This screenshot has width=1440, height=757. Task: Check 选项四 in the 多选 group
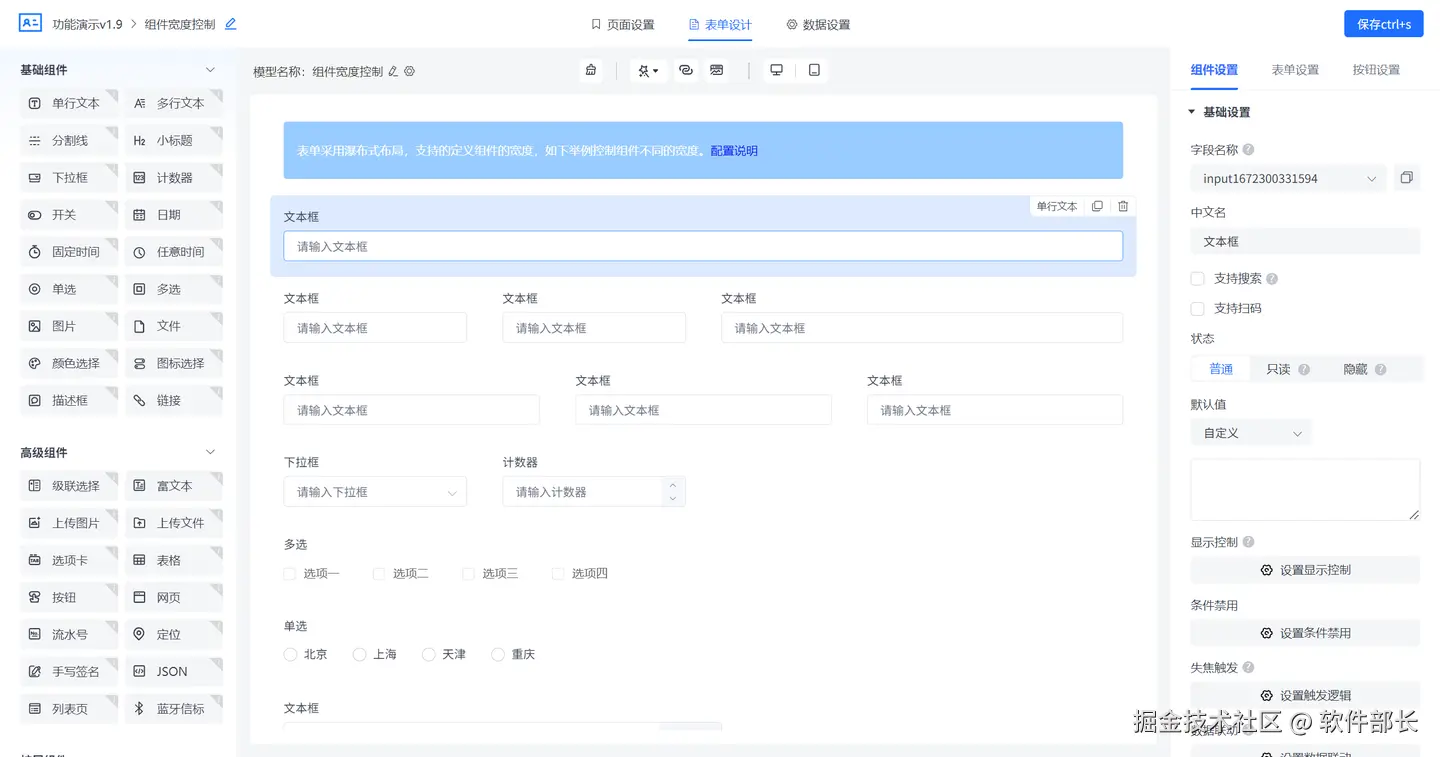pos(558,574)
